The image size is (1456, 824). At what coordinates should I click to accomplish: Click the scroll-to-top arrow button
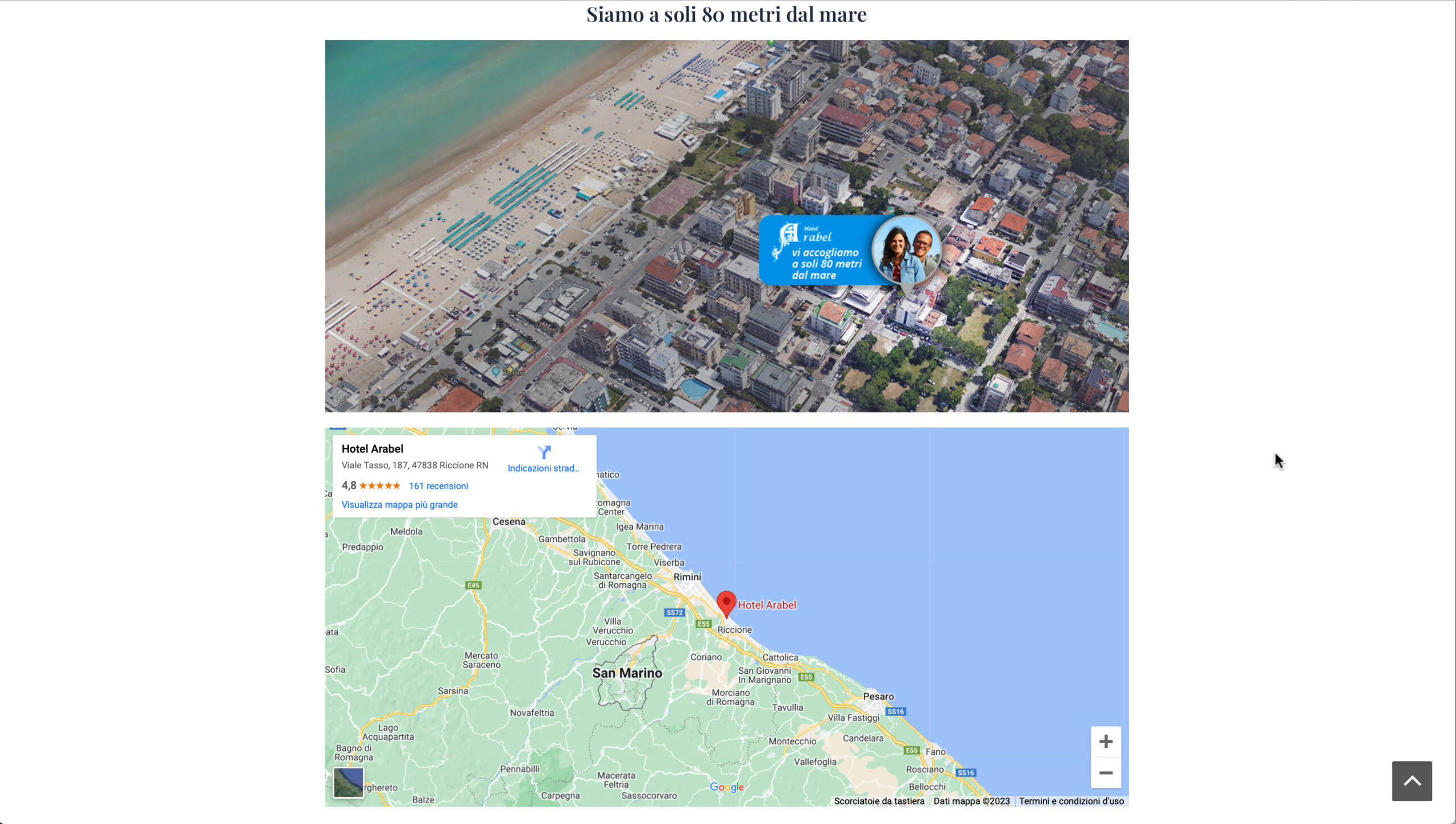pos(1412,781)
